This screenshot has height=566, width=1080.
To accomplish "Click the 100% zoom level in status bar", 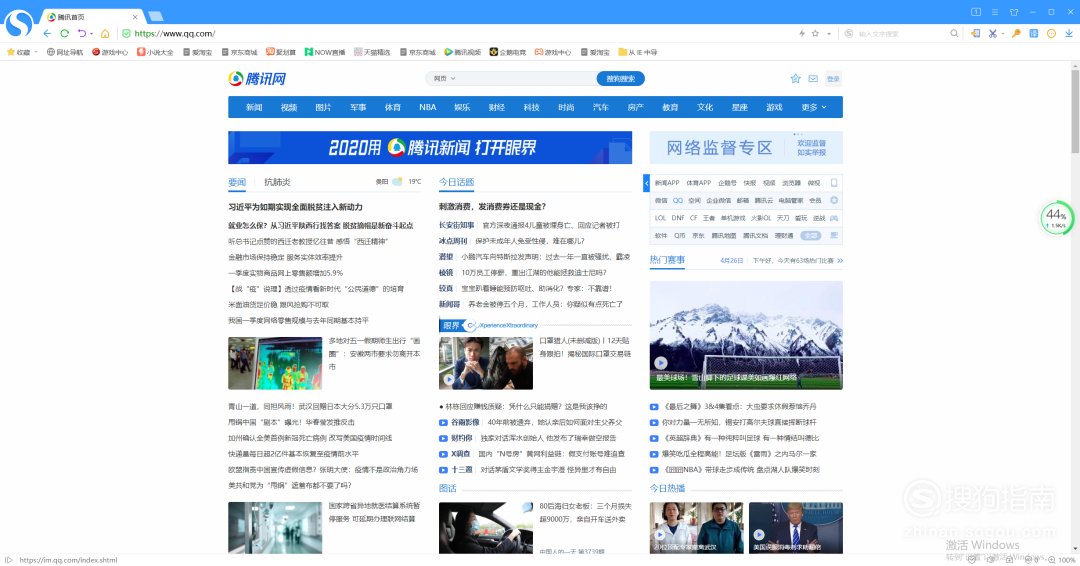I will click(x=1067, y=560).
